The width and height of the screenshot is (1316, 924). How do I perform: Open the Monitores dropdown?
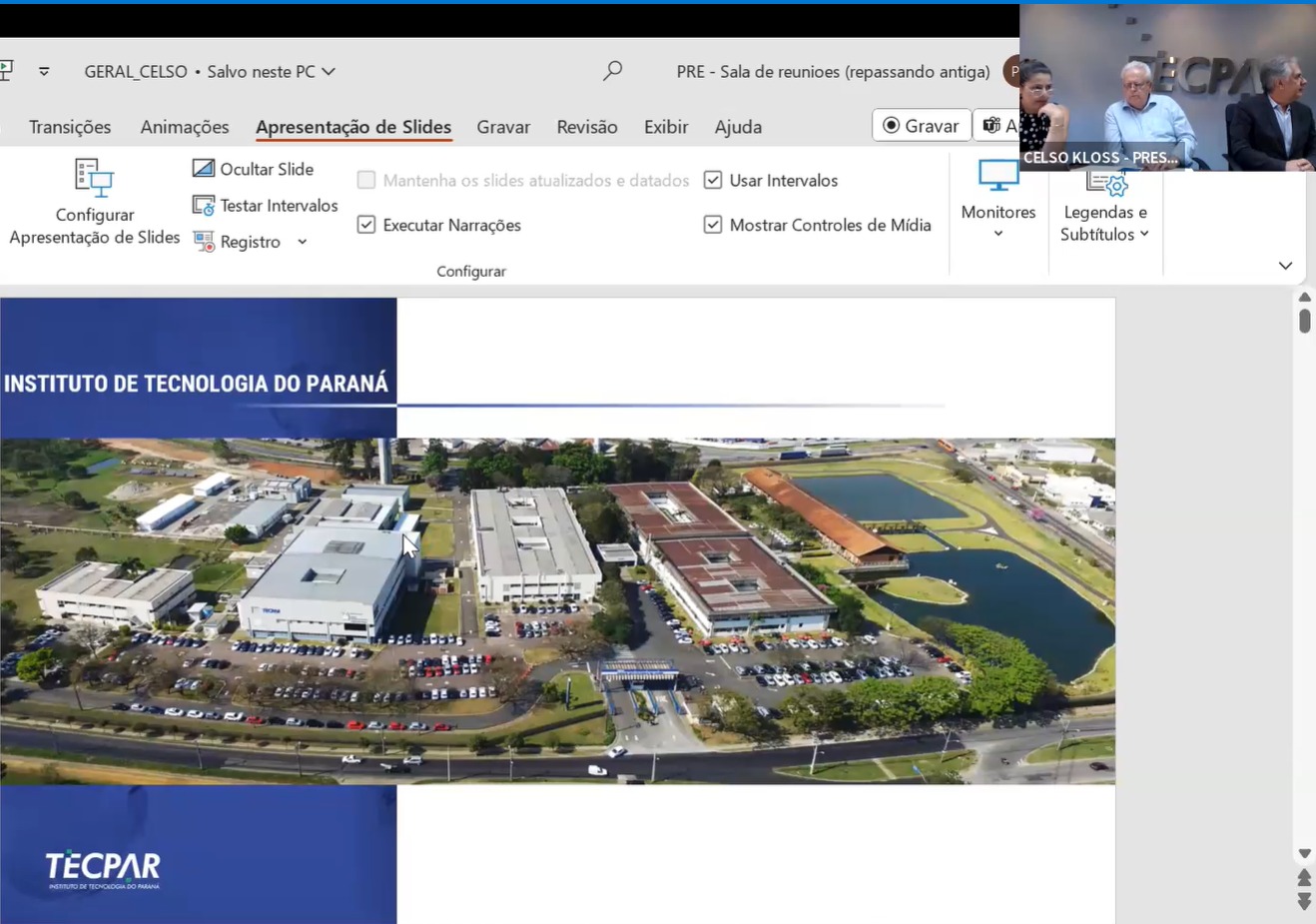[997, 200]
